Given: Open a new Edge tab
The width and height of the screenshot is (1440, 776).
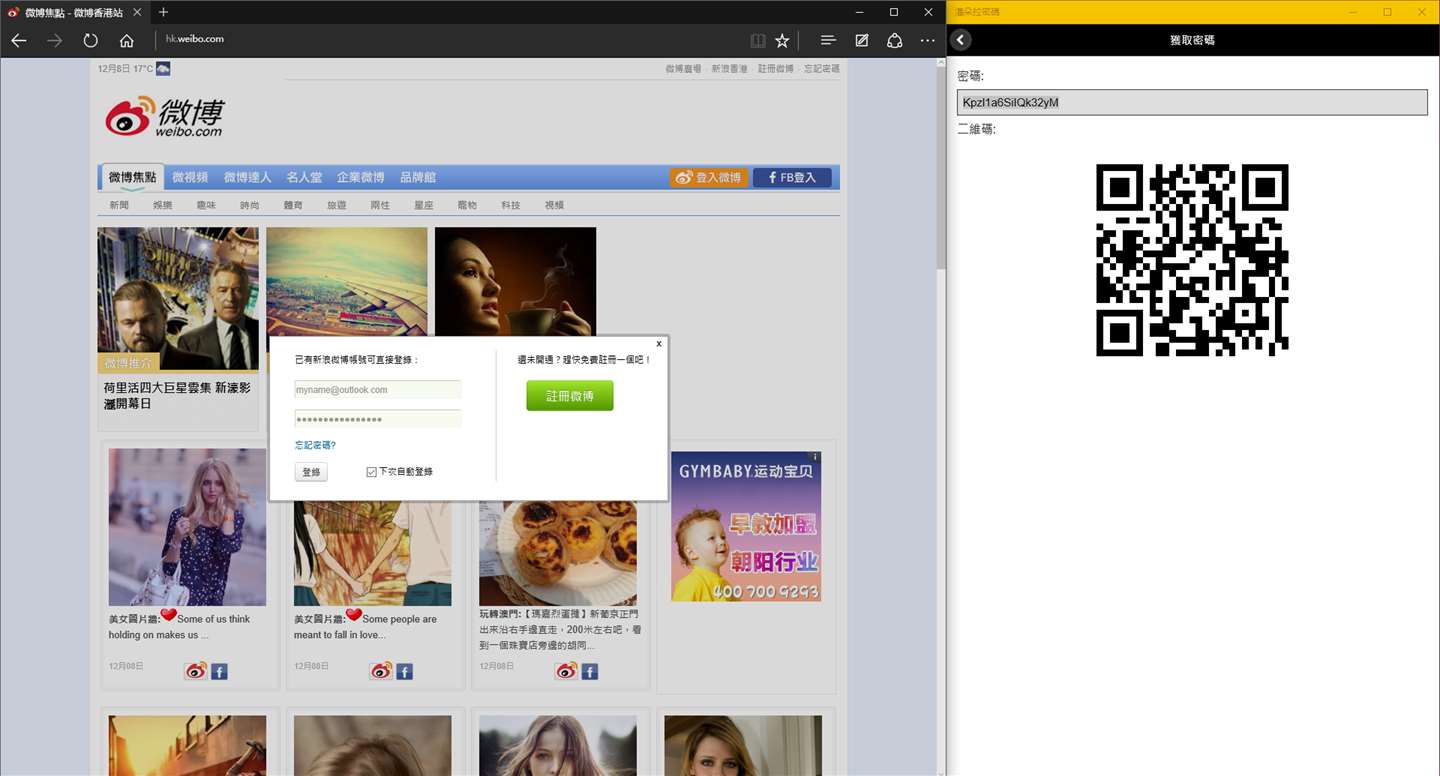Looking at the screenshot, I should coord(164,12).
